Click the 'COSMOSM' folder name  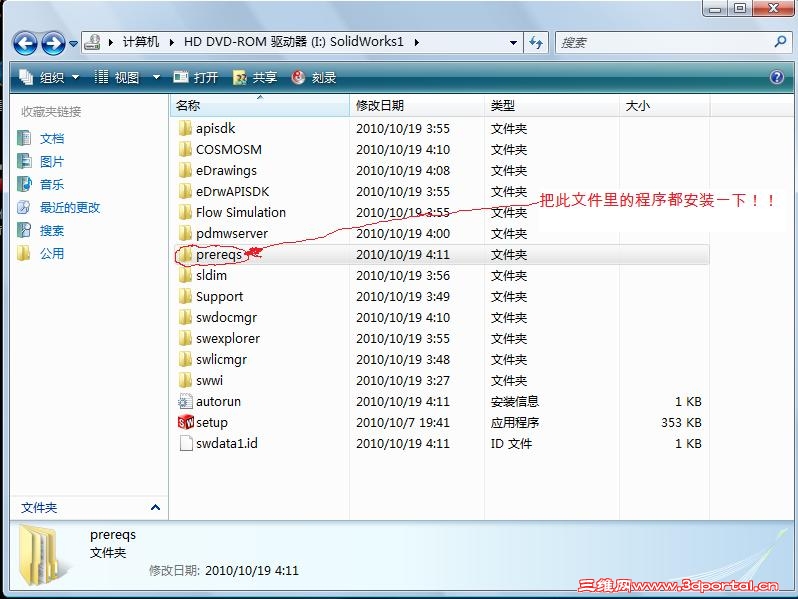229,150
